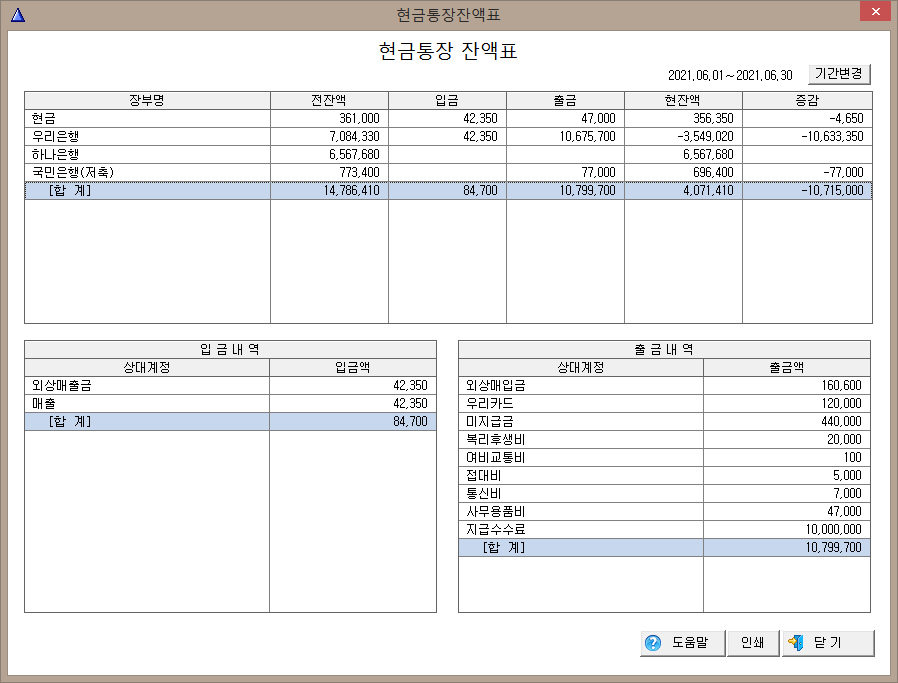This screenshot has height=683, width=898.
Task: Click the 전잔액 column header
Action: click(x=329, y=100)
